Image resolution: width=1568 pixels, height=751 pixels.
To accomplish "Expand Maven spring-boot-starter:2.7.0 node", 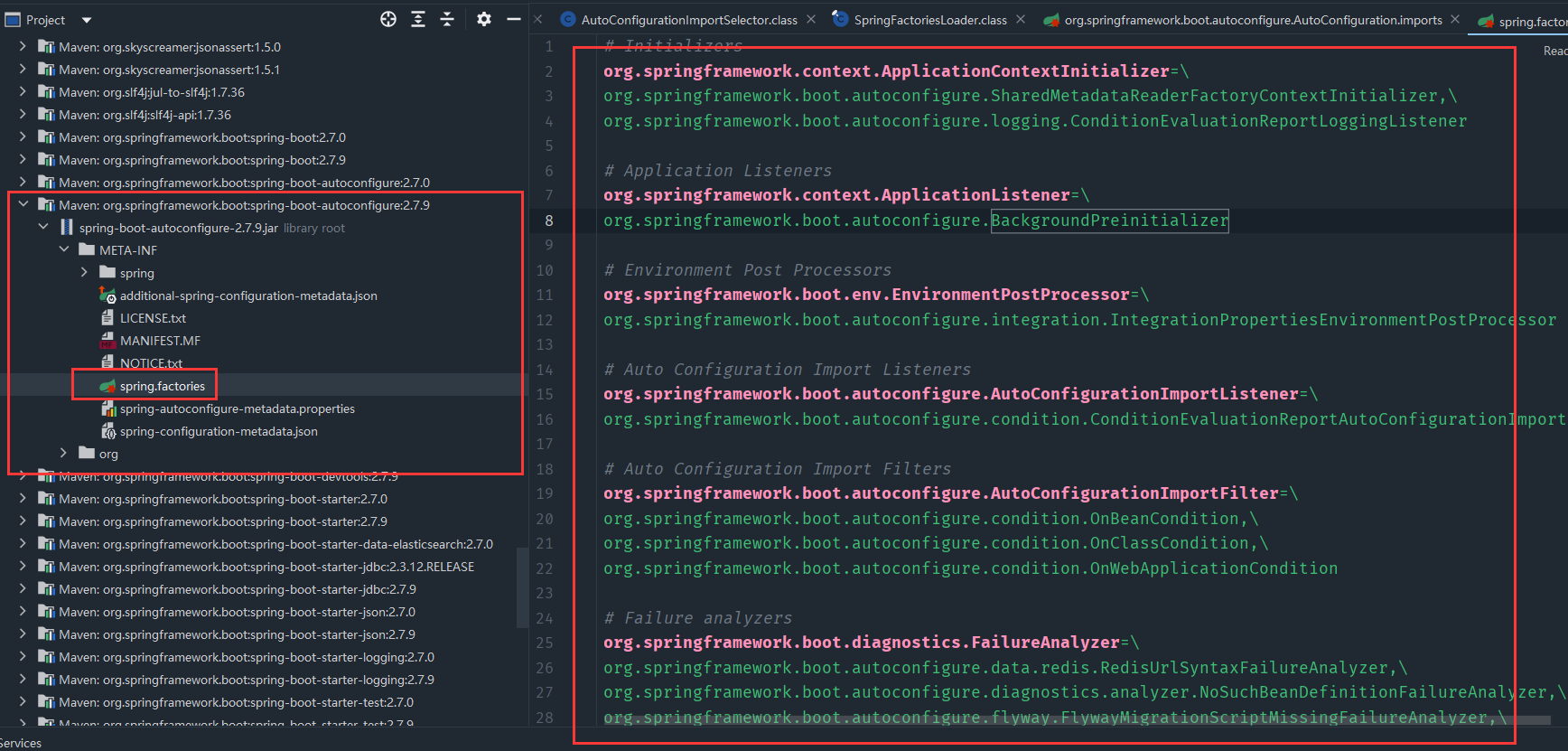I will (x=23, y=498).
